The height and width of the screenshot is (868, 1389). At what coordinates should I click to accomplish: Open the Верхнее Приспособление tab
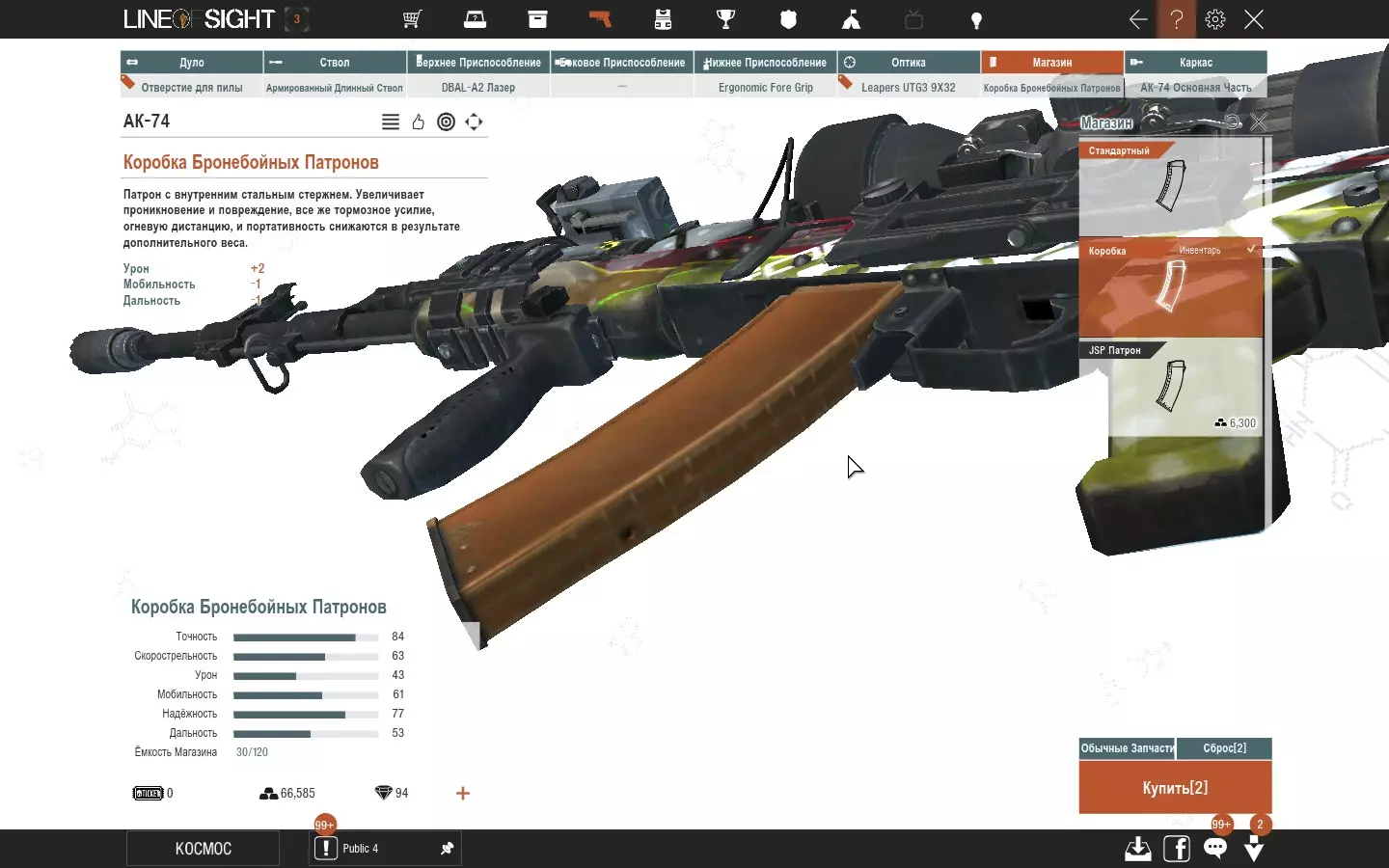pyautogui.click(x=478, y=62)
